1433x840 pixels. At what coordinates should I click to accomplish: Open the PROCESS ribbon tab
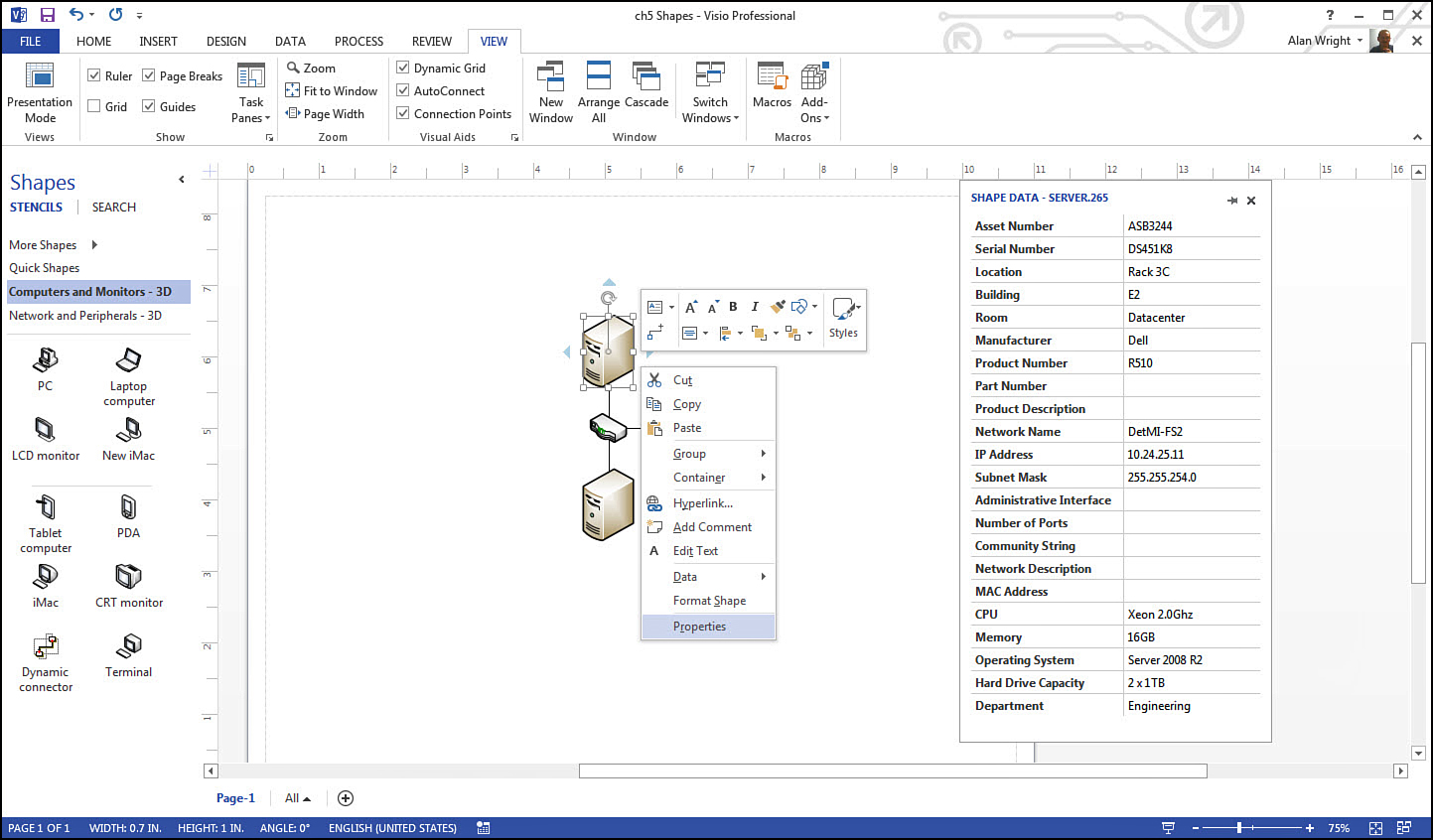pyautogui.click(x=358, y=41)
